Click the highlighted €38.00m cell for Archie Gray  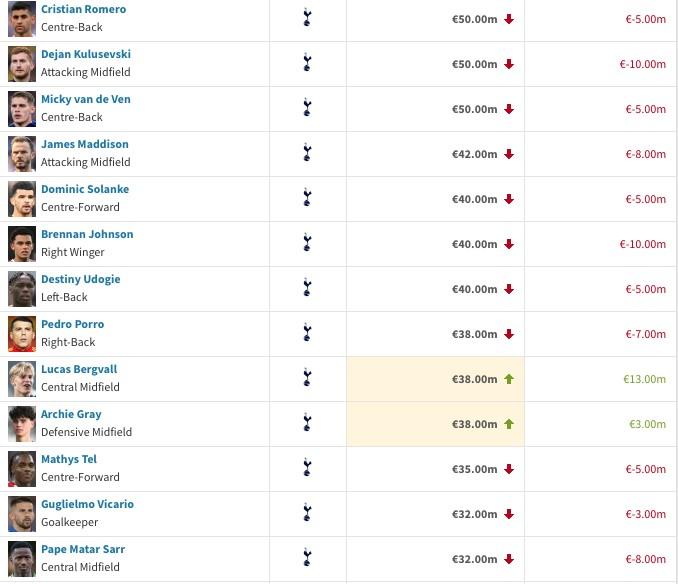click(435, 424)
